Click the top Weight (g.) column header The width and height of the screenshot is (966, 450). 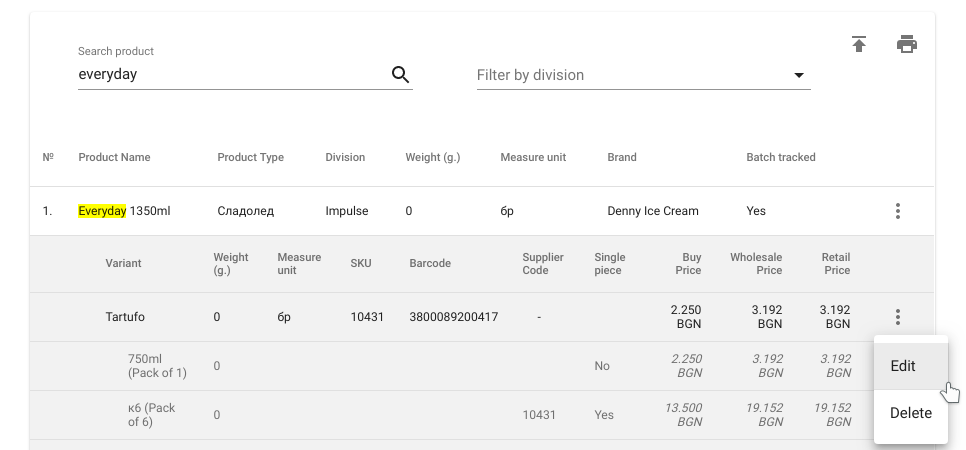[432, 157]
